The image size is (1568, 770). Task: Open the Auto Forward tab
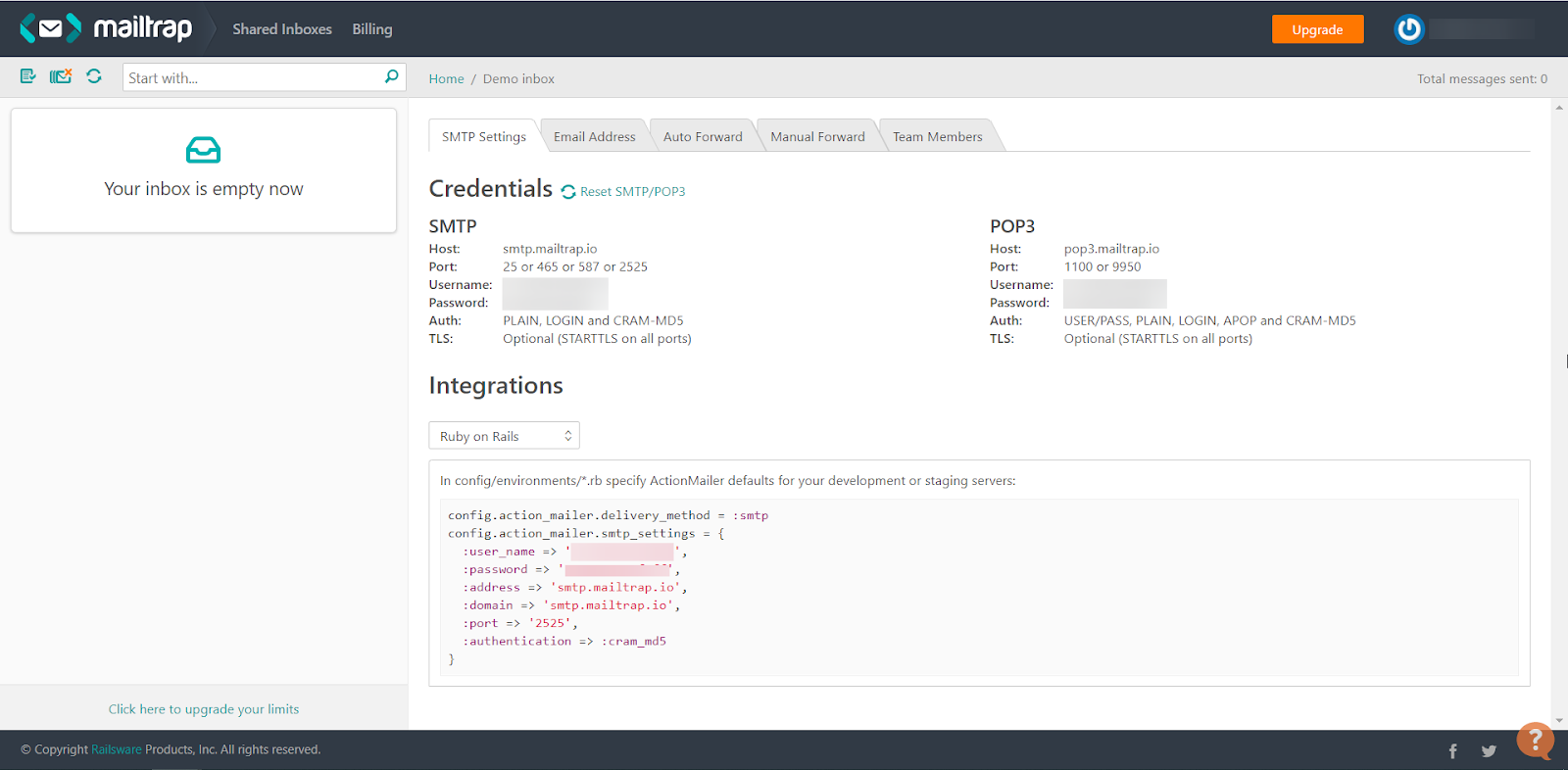[703, 136]
